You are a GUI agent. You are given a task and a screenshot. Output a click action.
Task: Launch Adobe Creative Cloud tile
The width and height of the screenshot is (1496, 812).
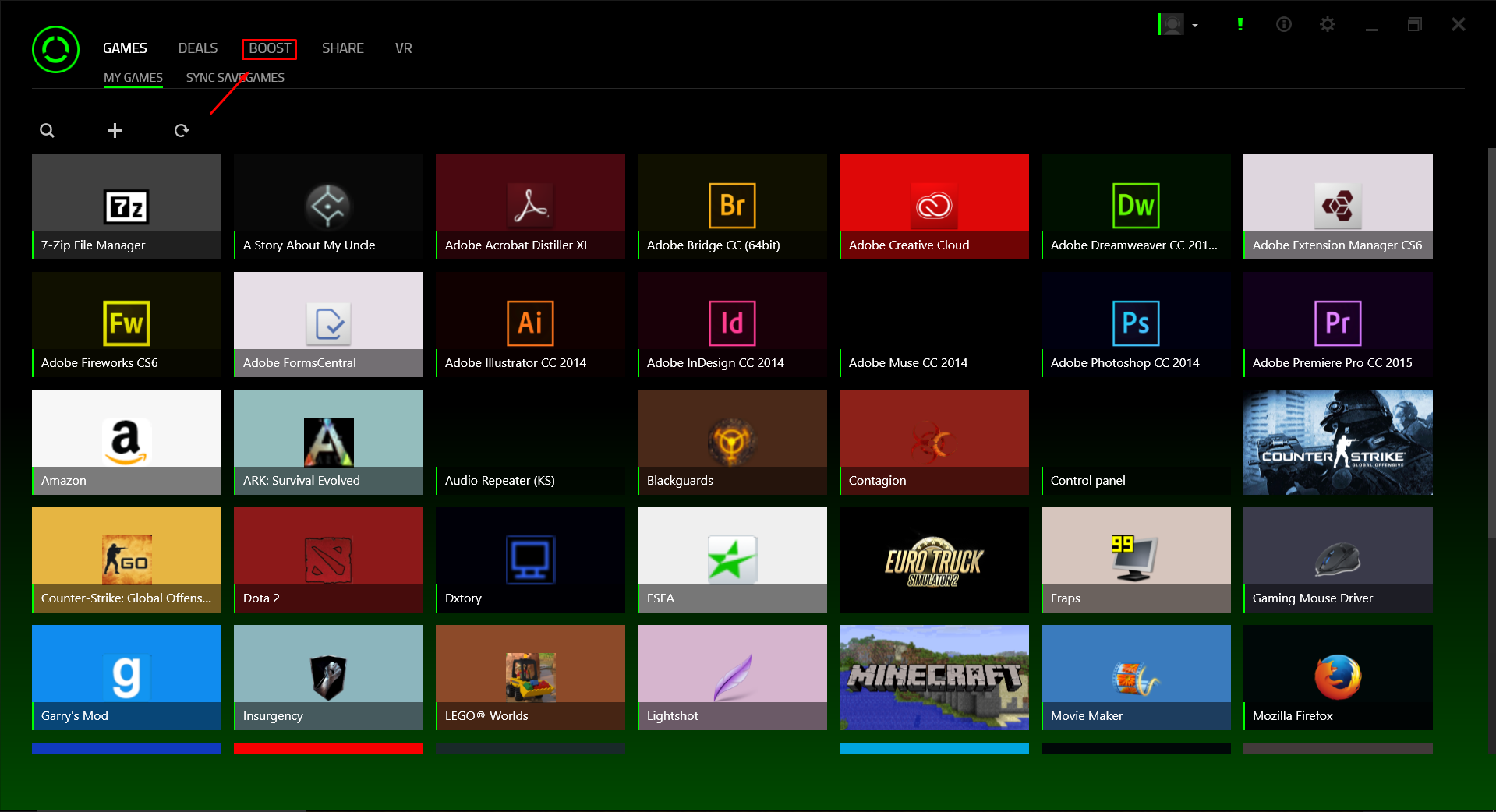[934, 207]
